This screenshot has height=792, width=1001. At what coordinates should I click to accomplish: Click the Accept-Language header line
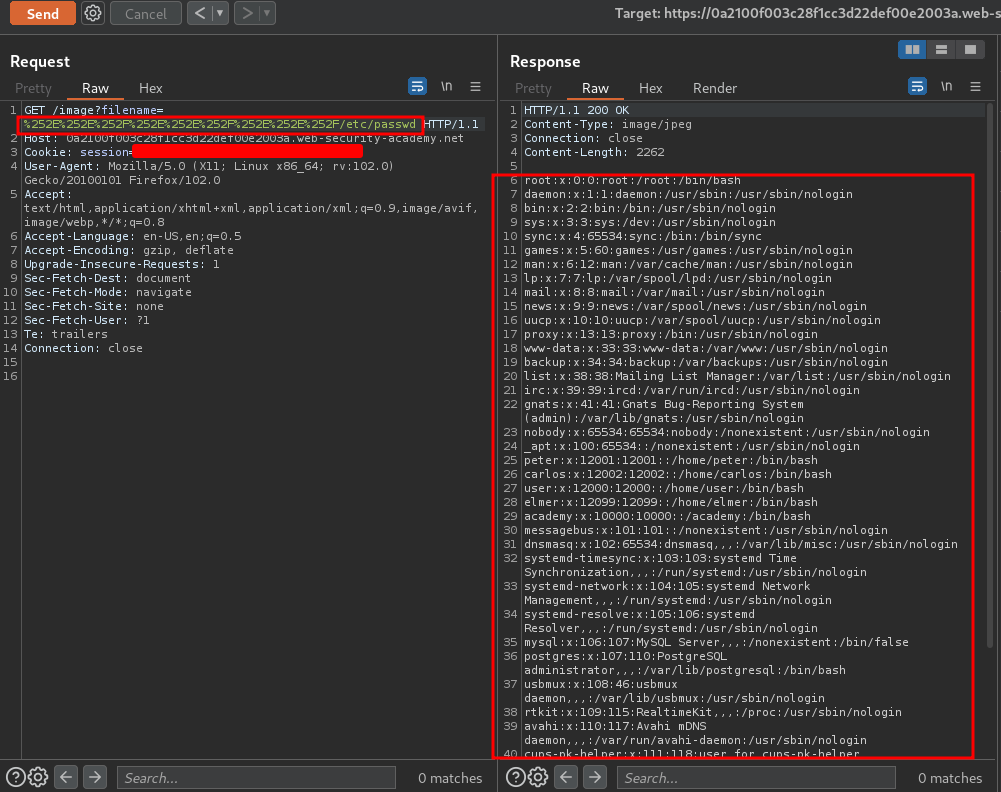[133, 236]
